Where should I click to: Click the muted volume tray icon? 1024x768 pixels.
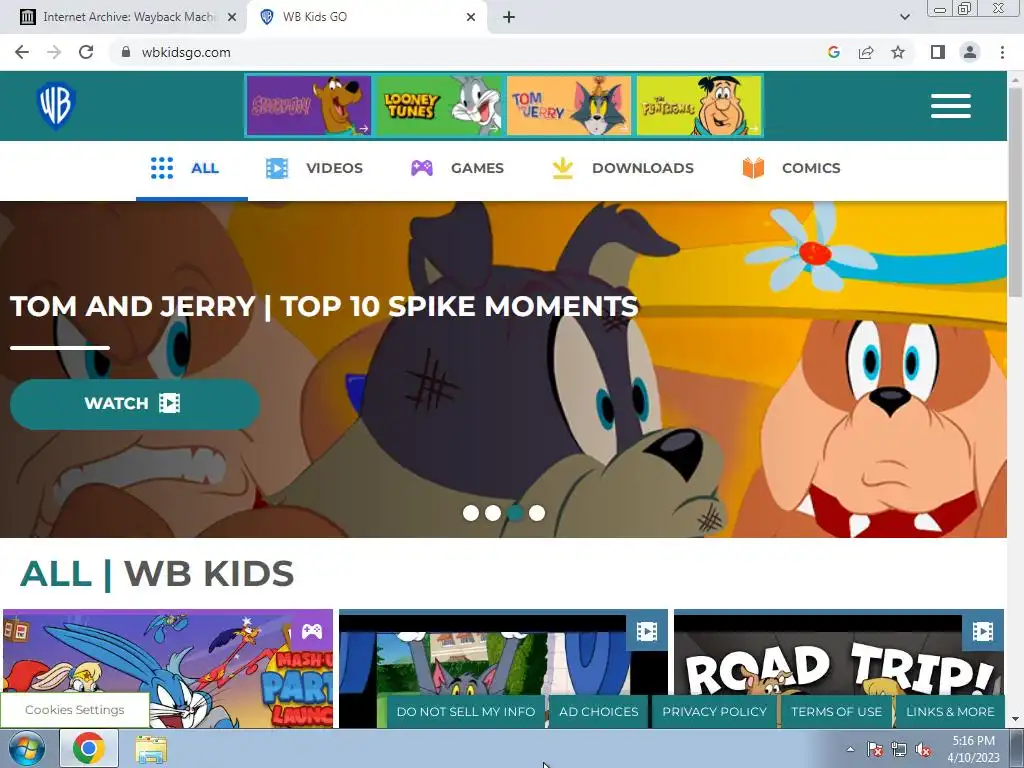(x=923, y=749)
